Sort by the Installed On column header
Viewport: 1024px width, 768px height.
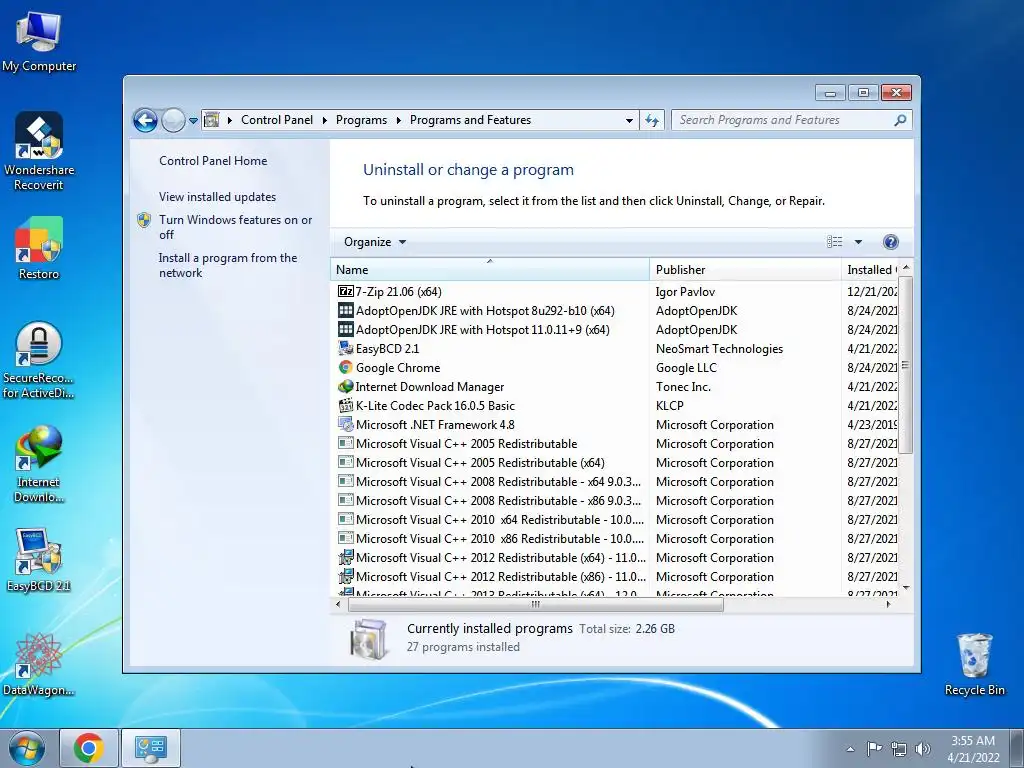pyautogui.click(x=871, y=269)
